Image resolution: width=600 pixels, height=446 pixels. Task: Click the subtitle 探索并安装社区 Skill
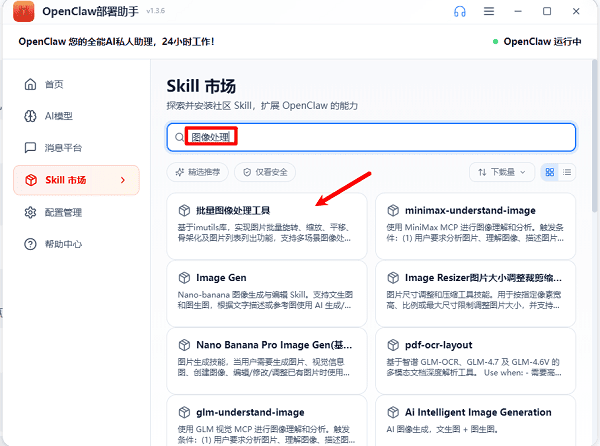(x=262, y=106)
